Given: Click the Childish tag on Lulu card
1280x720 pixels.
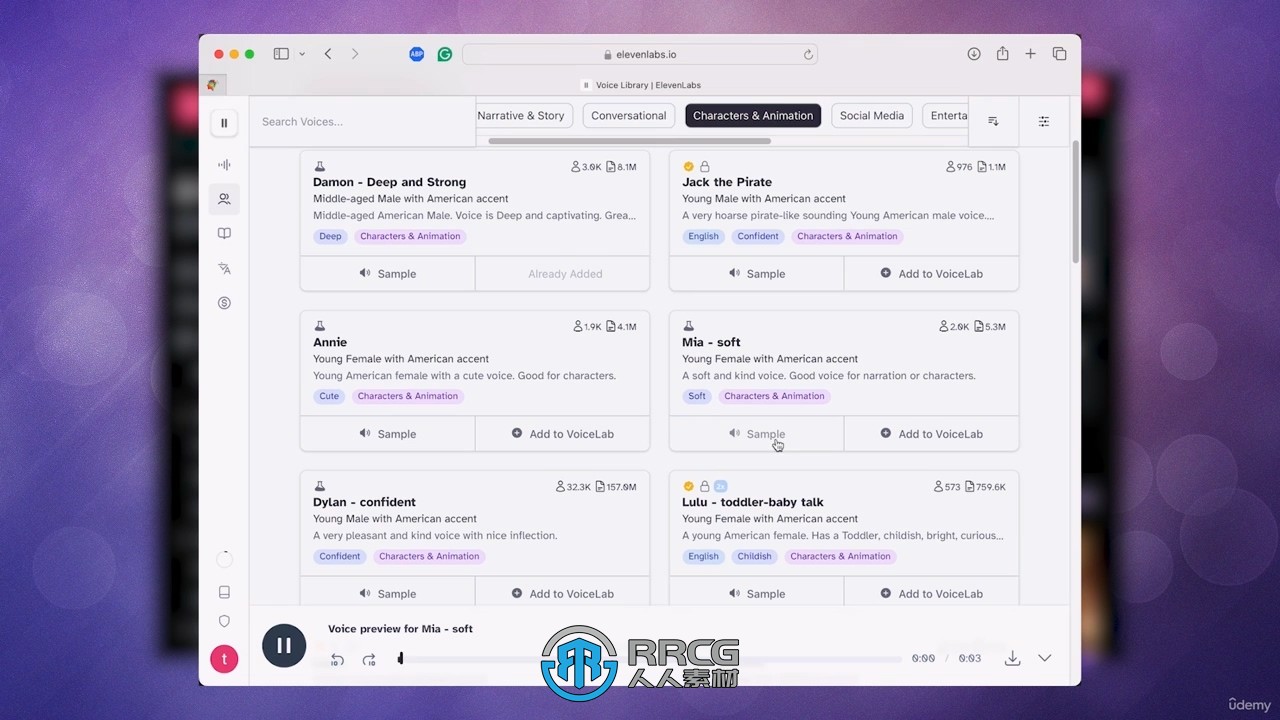Looking at the screenshot, I should click(x=754, y=556).
